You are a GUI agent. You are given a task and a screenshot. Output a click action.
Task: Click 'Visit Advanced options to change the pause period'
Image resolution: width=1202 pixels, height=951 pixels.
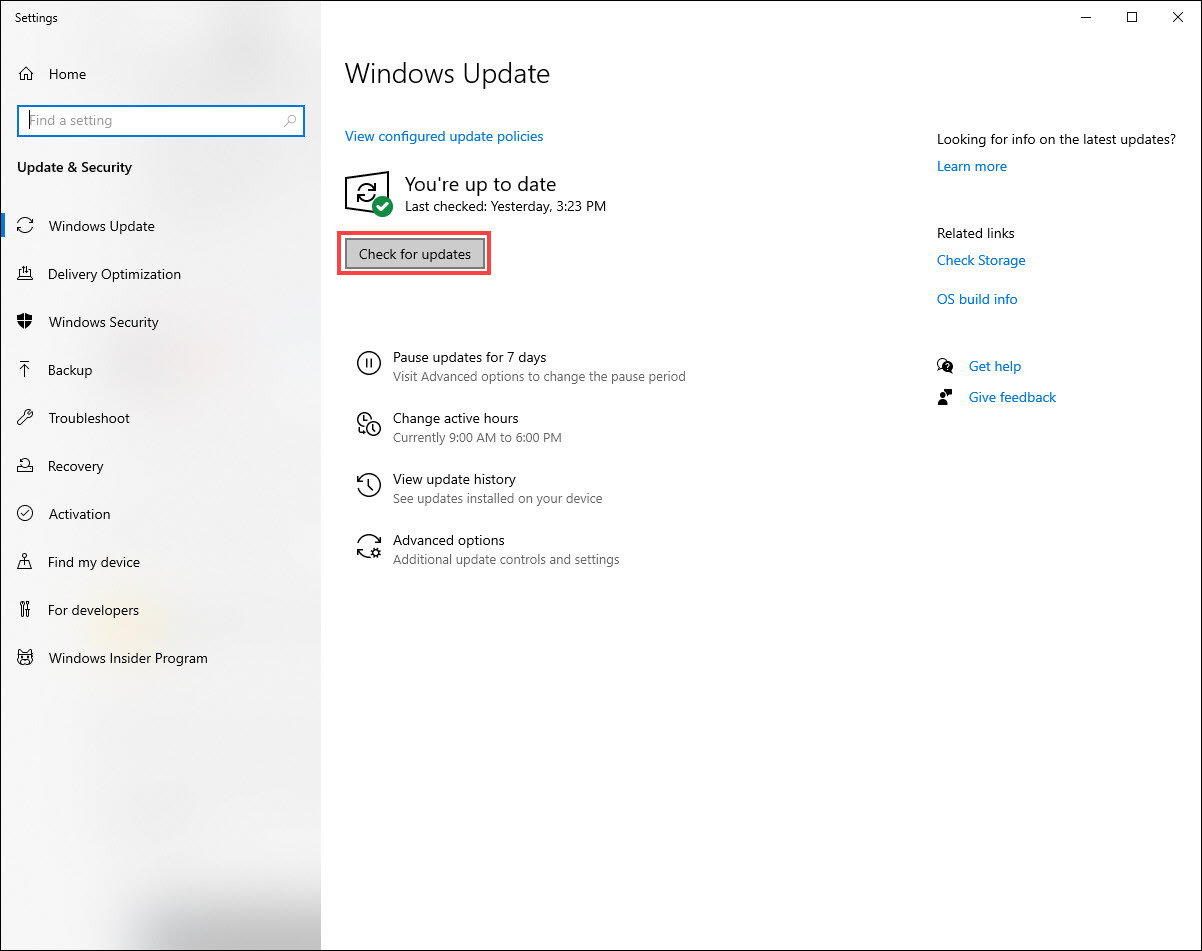[x=539, y=376]
